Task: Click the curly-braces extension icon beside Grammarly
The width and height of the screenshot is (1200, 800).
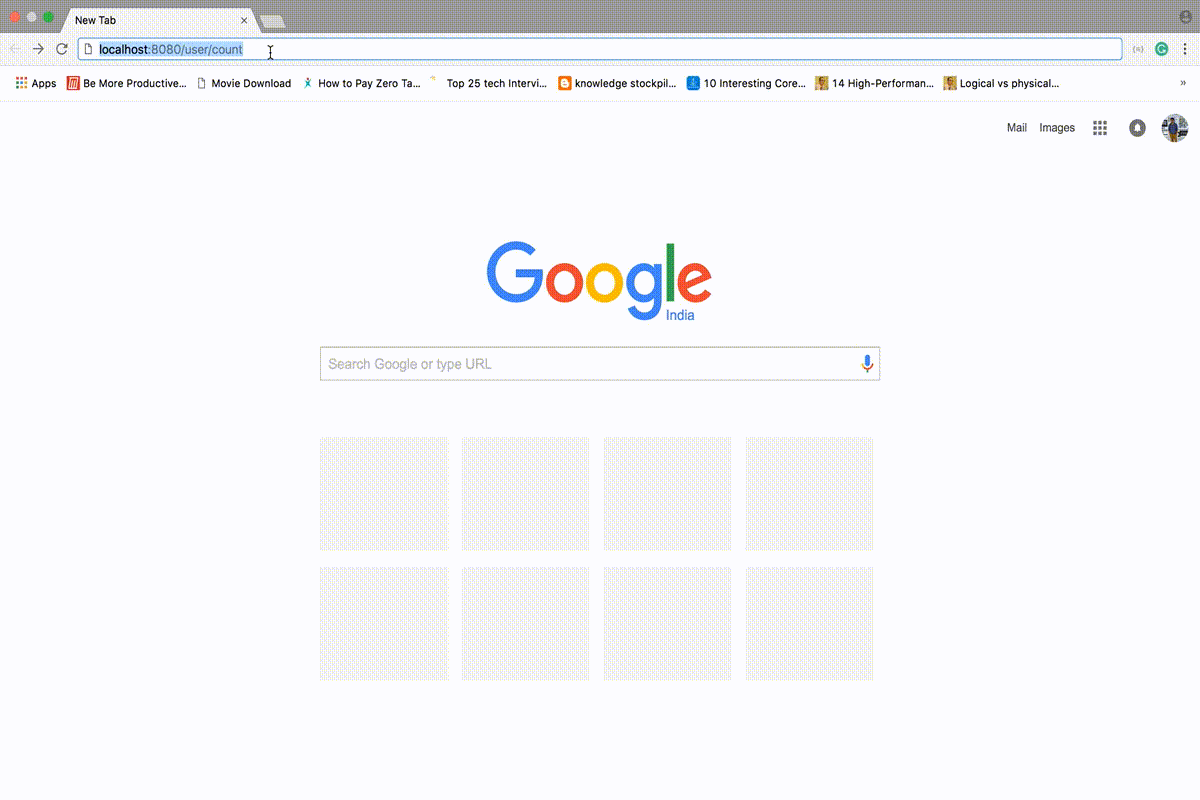Action: (1138, 49)
